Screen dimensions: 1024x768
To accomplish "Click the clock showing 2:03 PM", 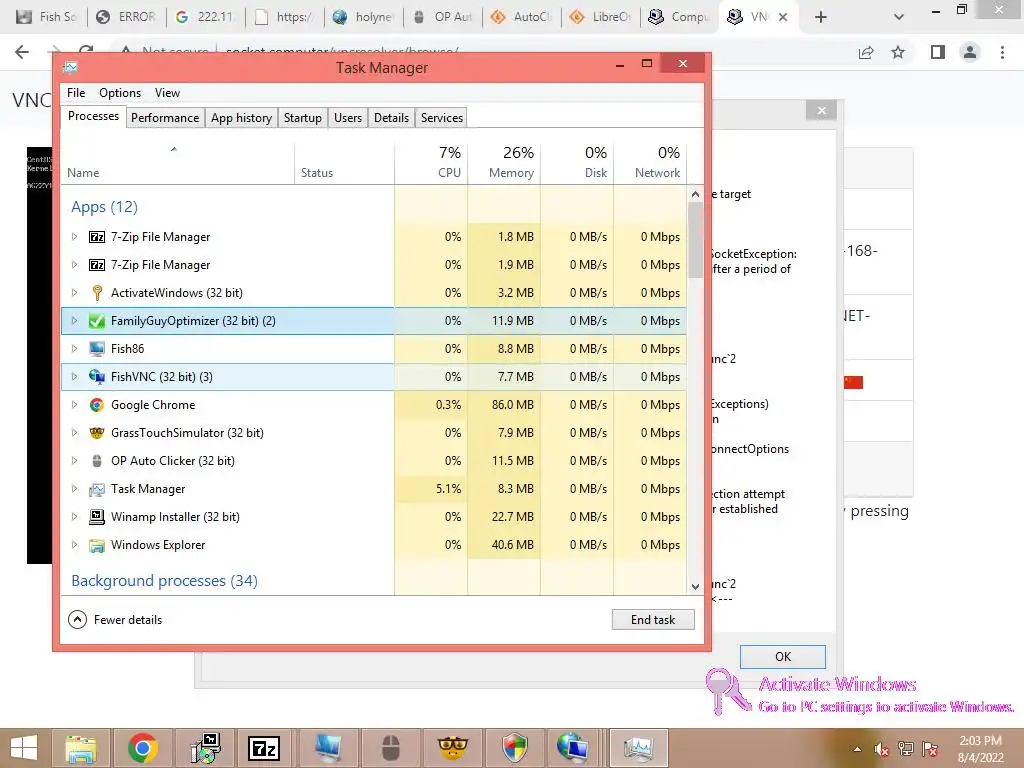I will point(980,741).
